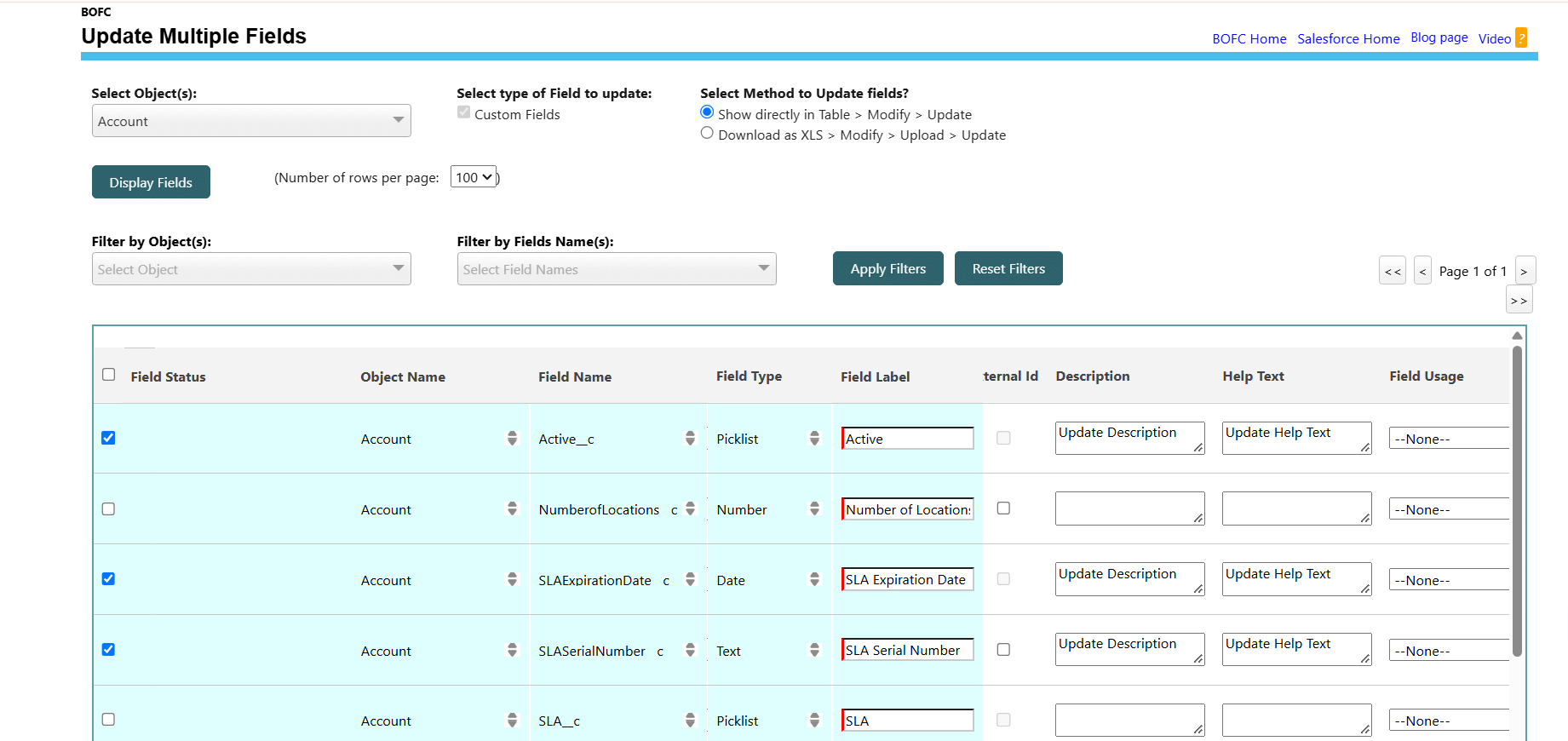Click the Reset Filters button
This screenshot has height=741, width=1568.
(1008, 268)
